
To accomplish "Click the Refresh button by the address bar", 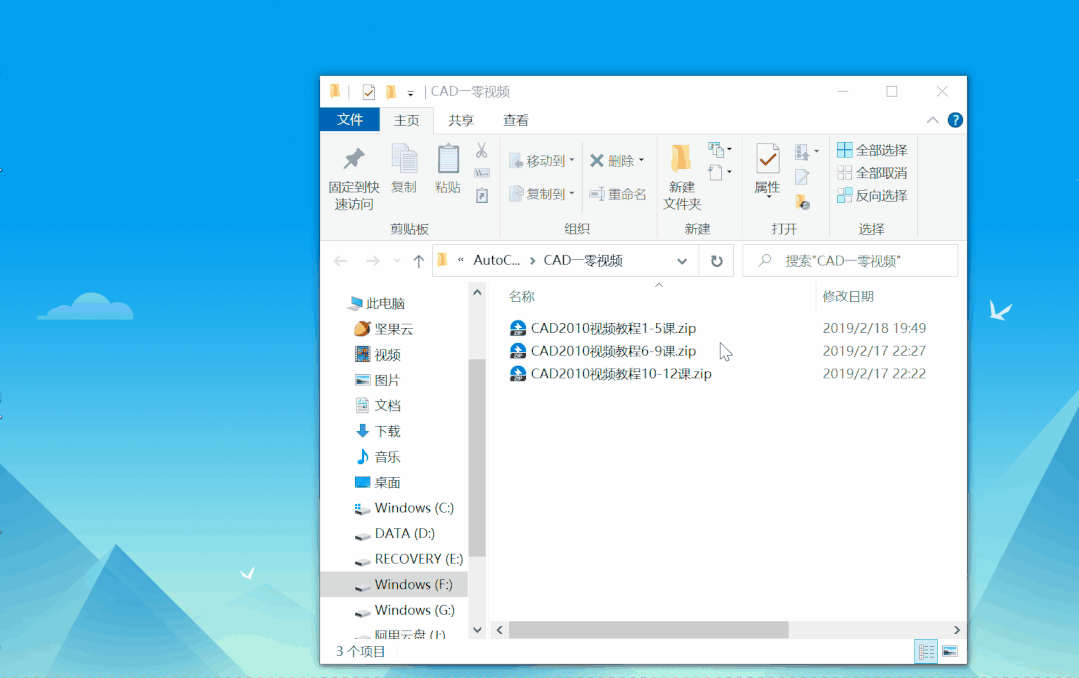I will [x=716, y=261].
